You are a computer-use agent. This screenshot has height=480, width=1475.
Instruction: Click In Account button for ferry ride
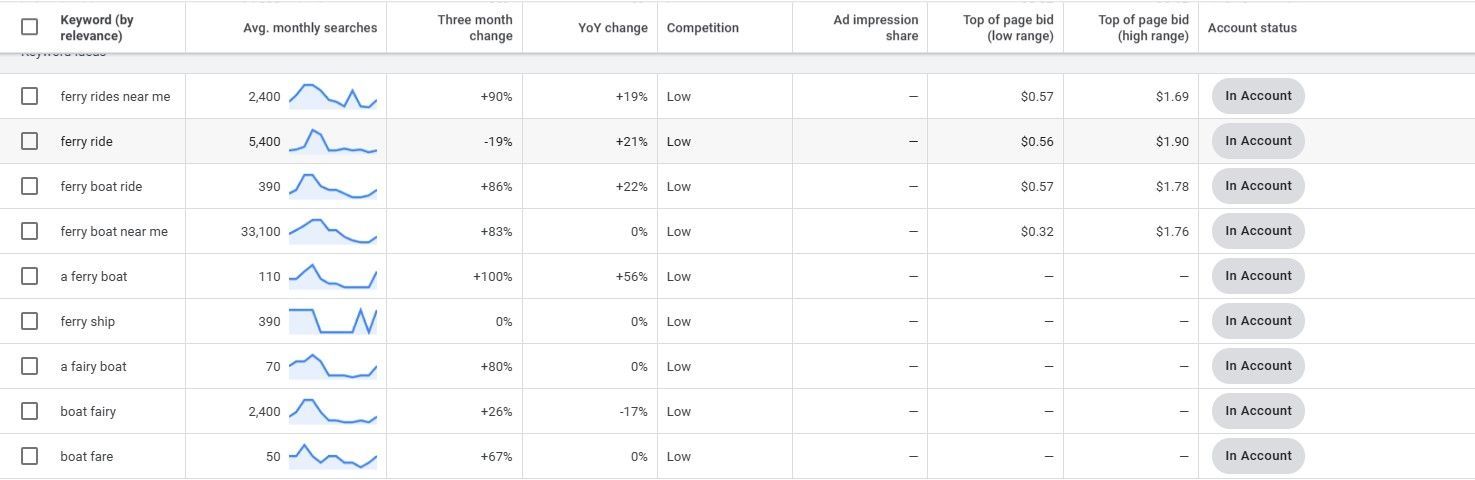1258,141
